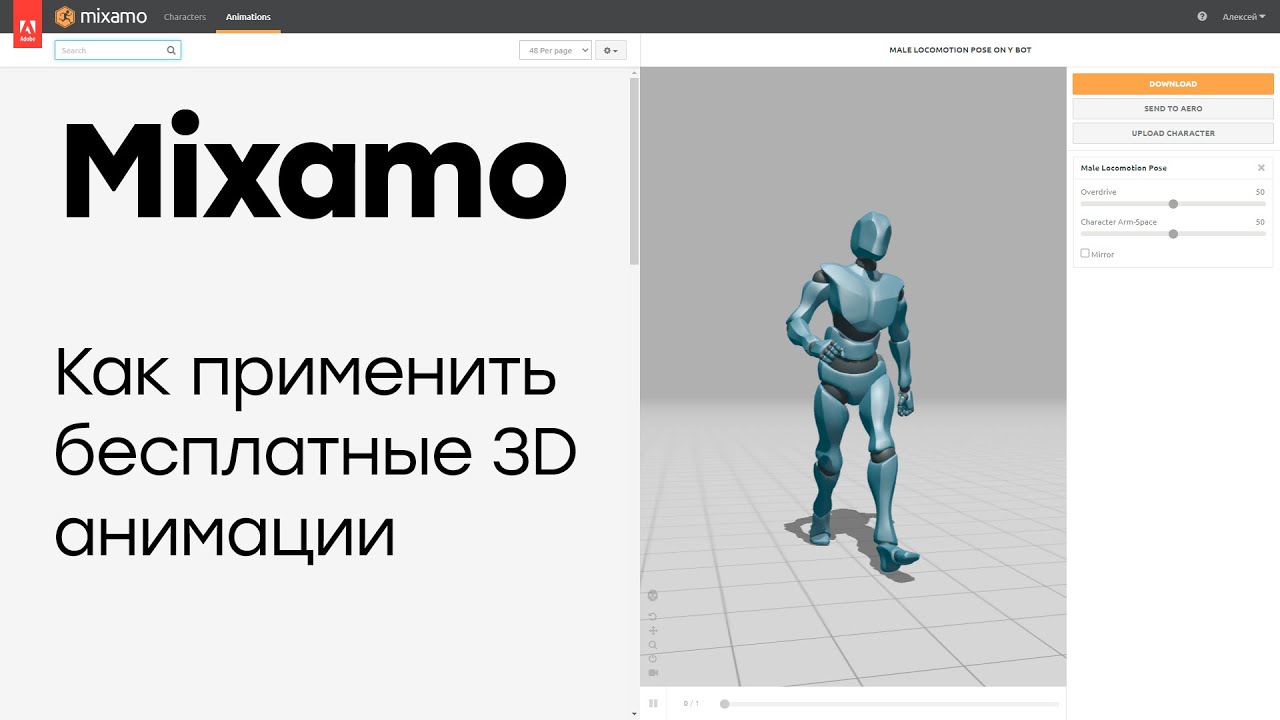1280x720 pixels.
Task: Click the timeline scrubber handle
Action: (725, 704)
